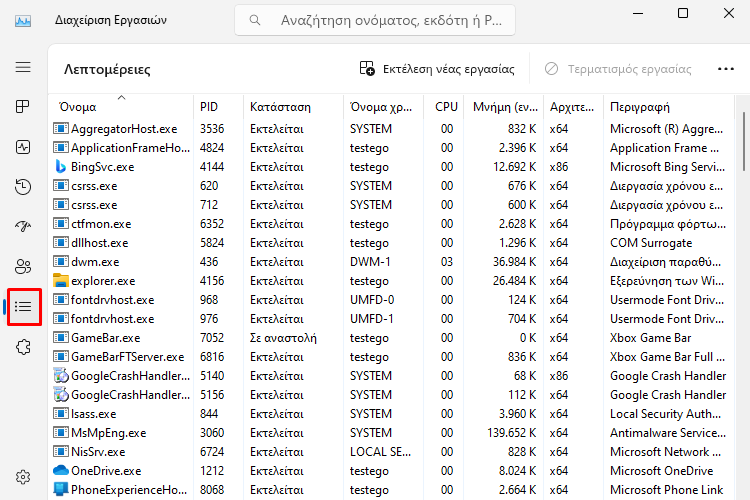This screenshot has width=750, height=500.
Task: Select the NisSrv.exe process name
Action: [x=98, y=452]
